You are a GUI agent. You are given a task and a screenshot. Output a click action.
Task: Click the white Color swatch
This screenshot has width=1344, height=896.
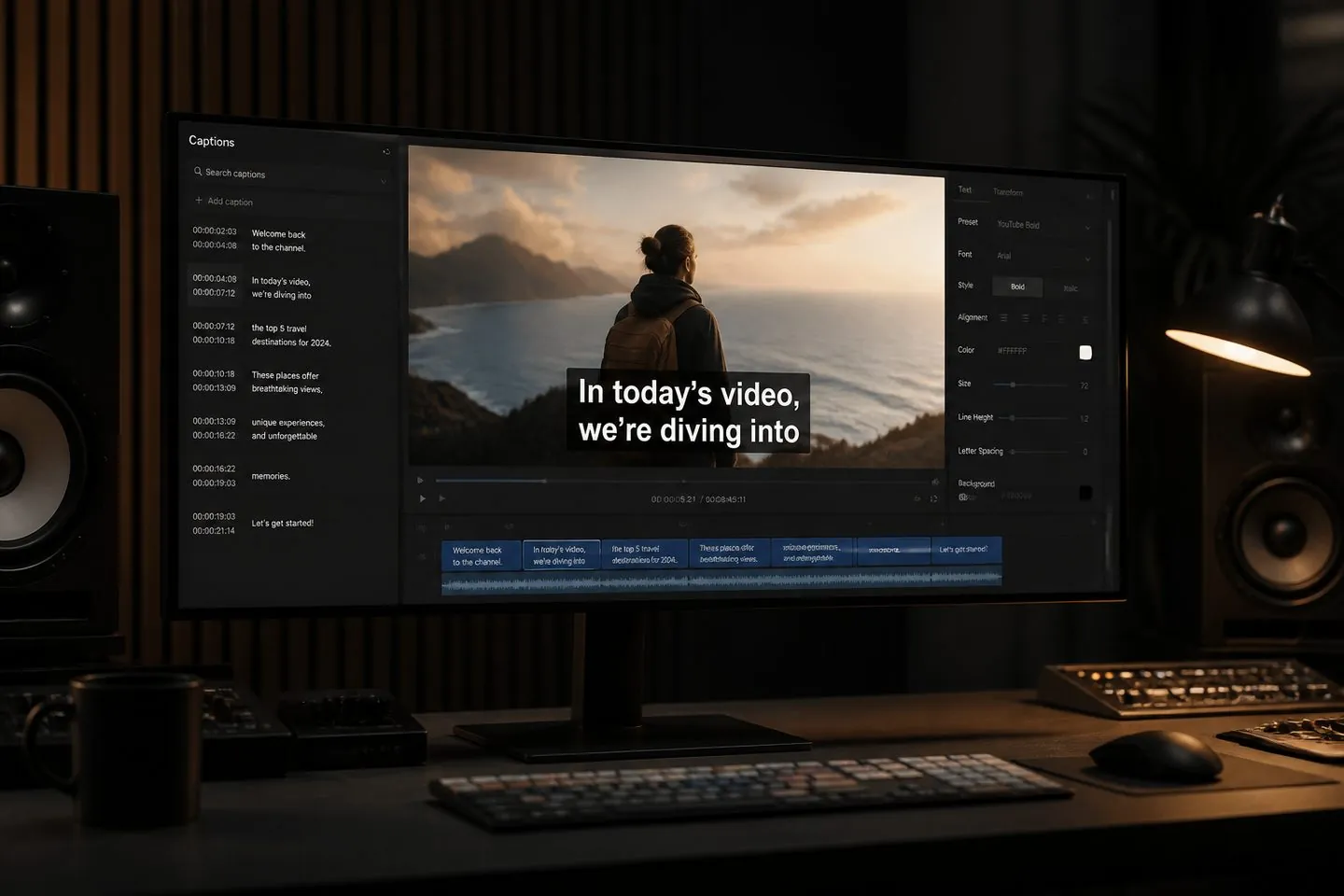1085,352
